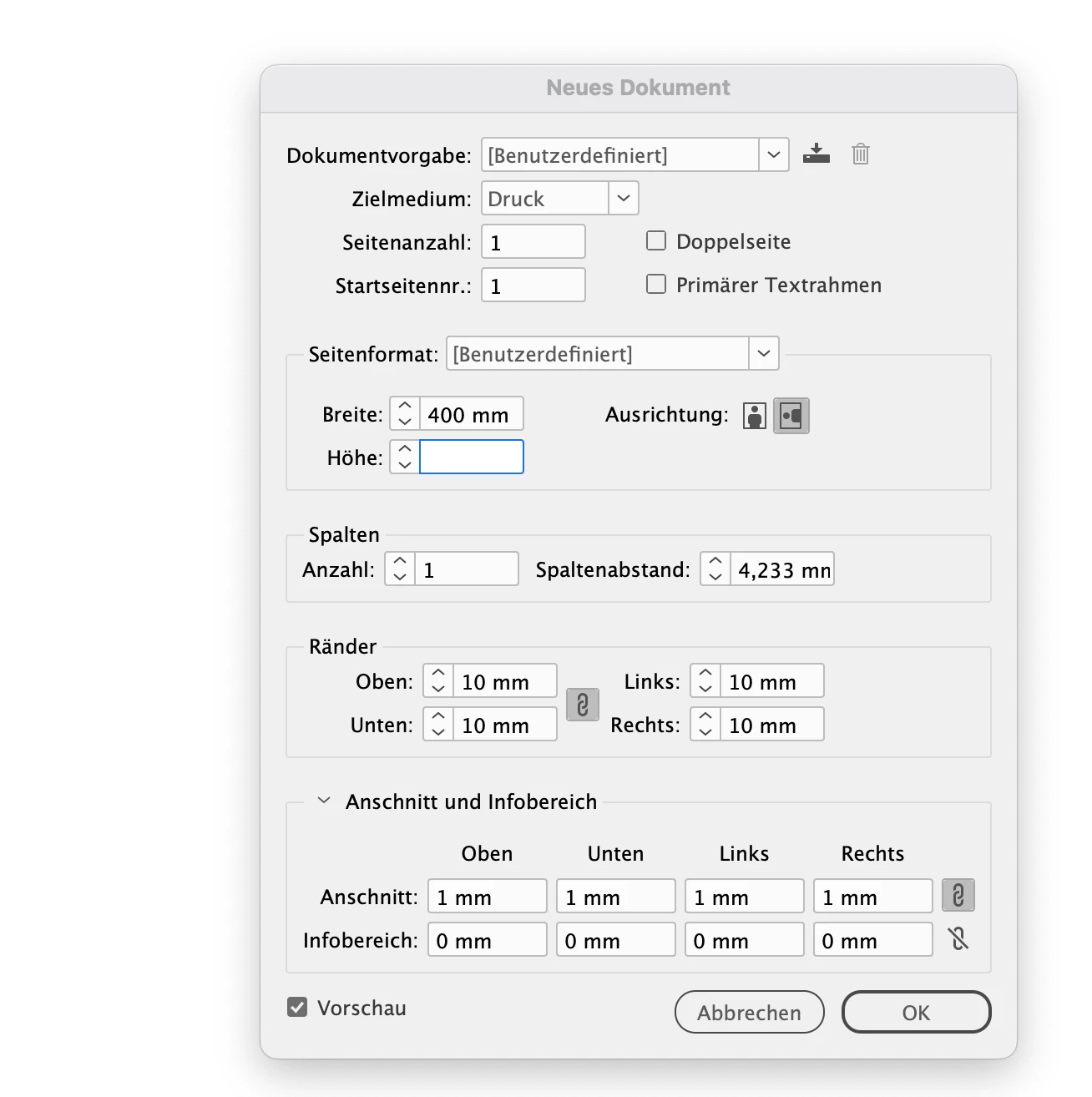Select portrait orientation icon
This screenshot has width=1092, height=1097.
pyautogui.click(x=755, y=415)
